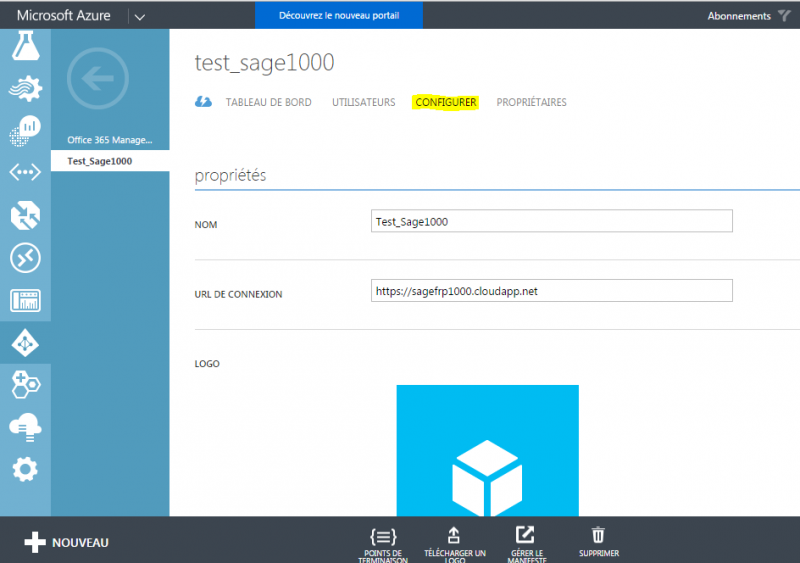Open Machine Learning flask icon in sidebar
Screen dimensions: 800x563
tap(26, 46)
